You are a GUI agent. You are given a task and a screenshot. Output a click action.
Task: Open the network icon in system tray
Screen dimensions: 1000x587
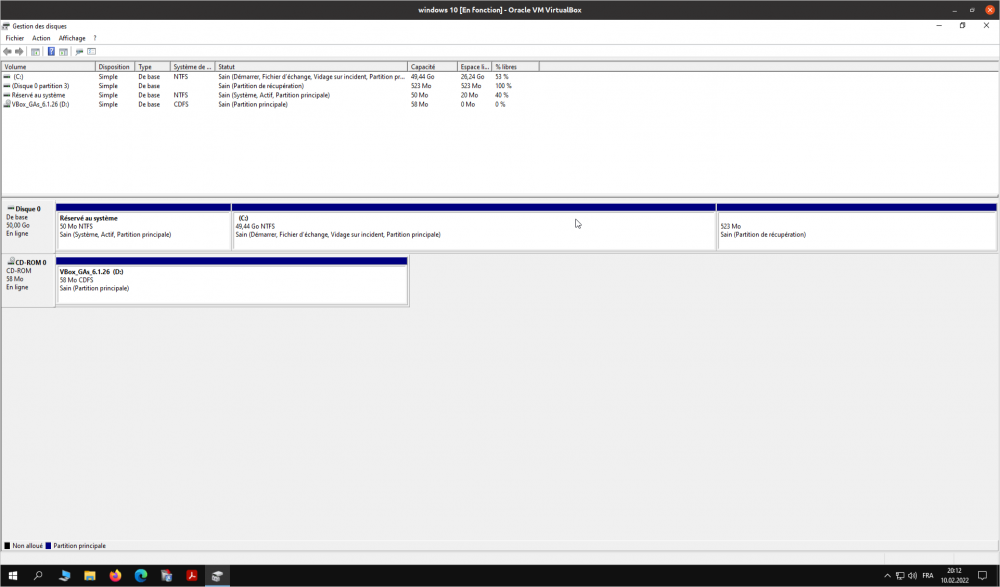(x=900, y=576)
